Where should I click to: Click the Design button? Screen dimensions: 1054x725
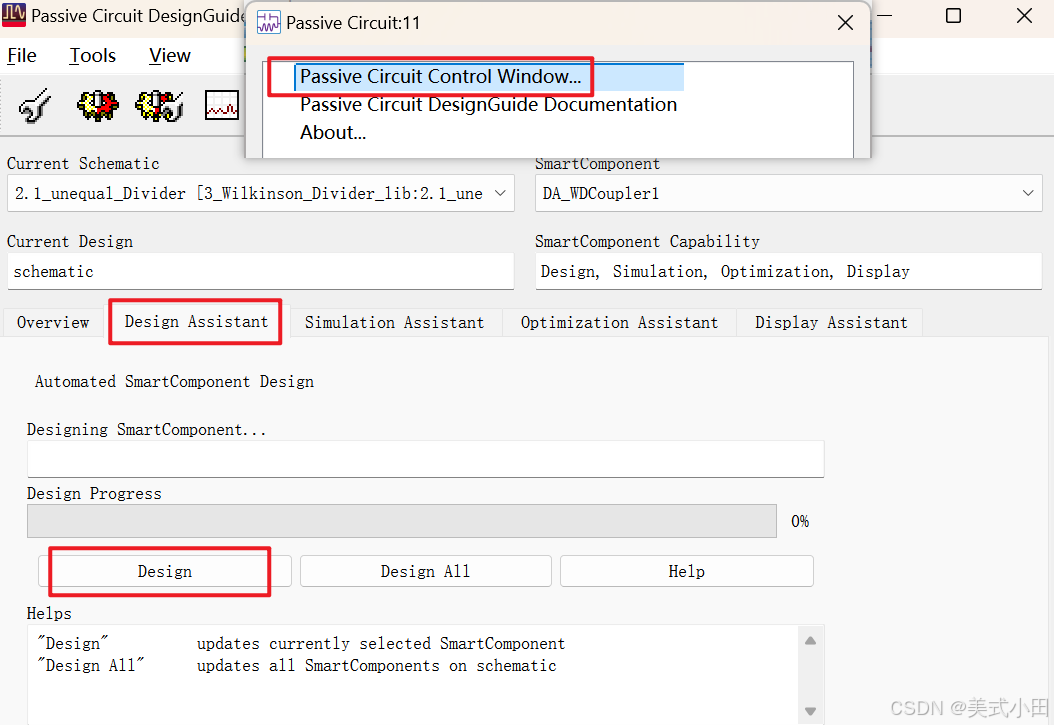click(x=165, y=571)
